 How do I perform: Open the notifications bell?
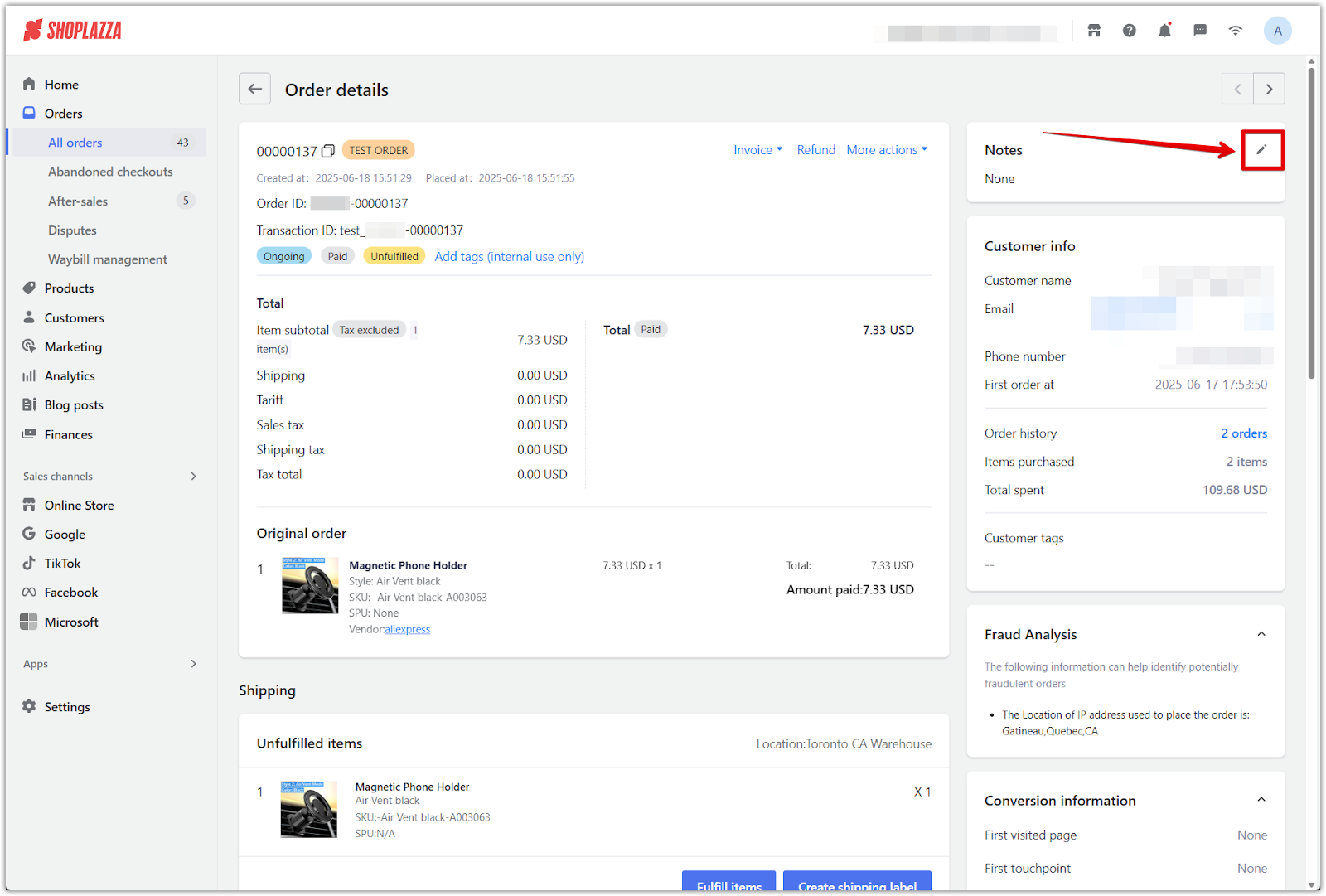[1164, 31]
